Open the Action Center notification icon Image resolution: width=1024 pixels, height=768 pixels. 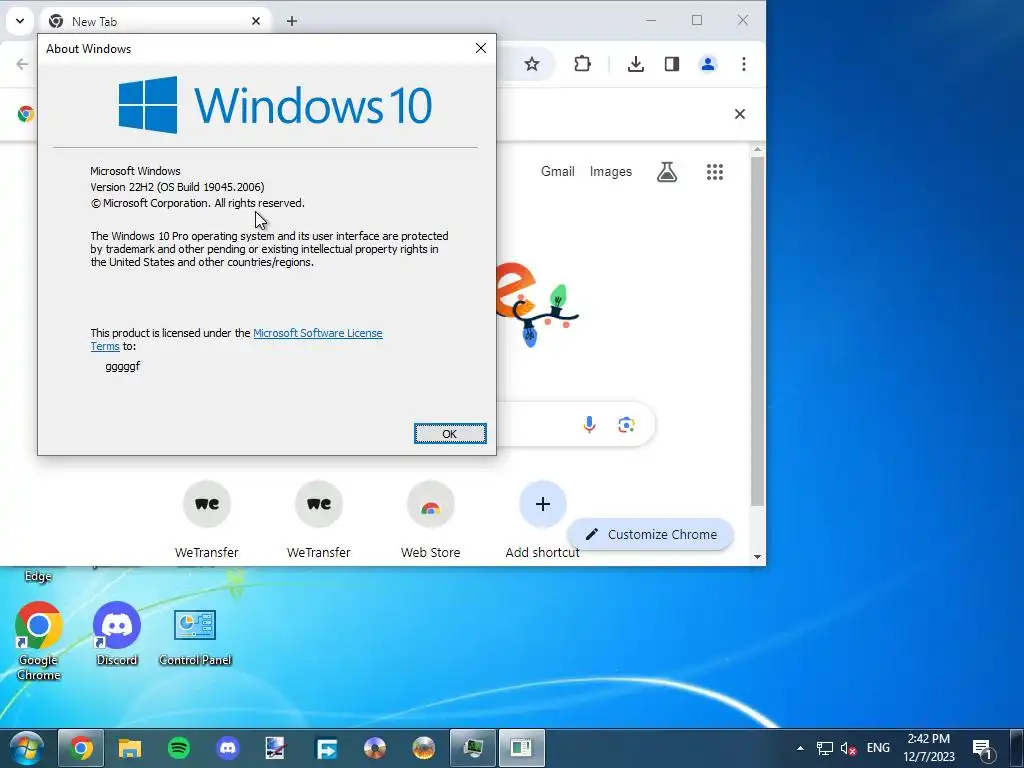coord(982,748)
